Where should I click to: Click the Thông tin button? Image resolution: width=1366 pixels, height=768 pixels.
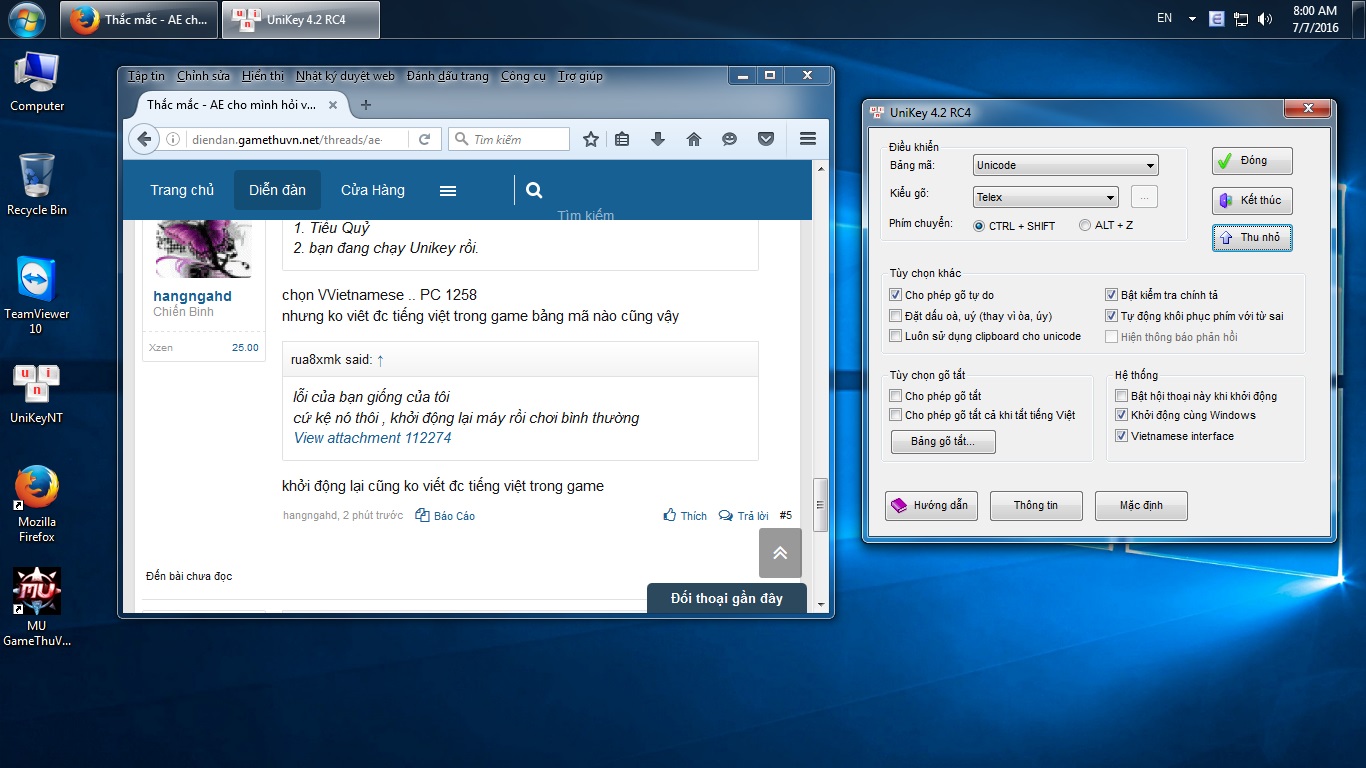coord(1036,506)
